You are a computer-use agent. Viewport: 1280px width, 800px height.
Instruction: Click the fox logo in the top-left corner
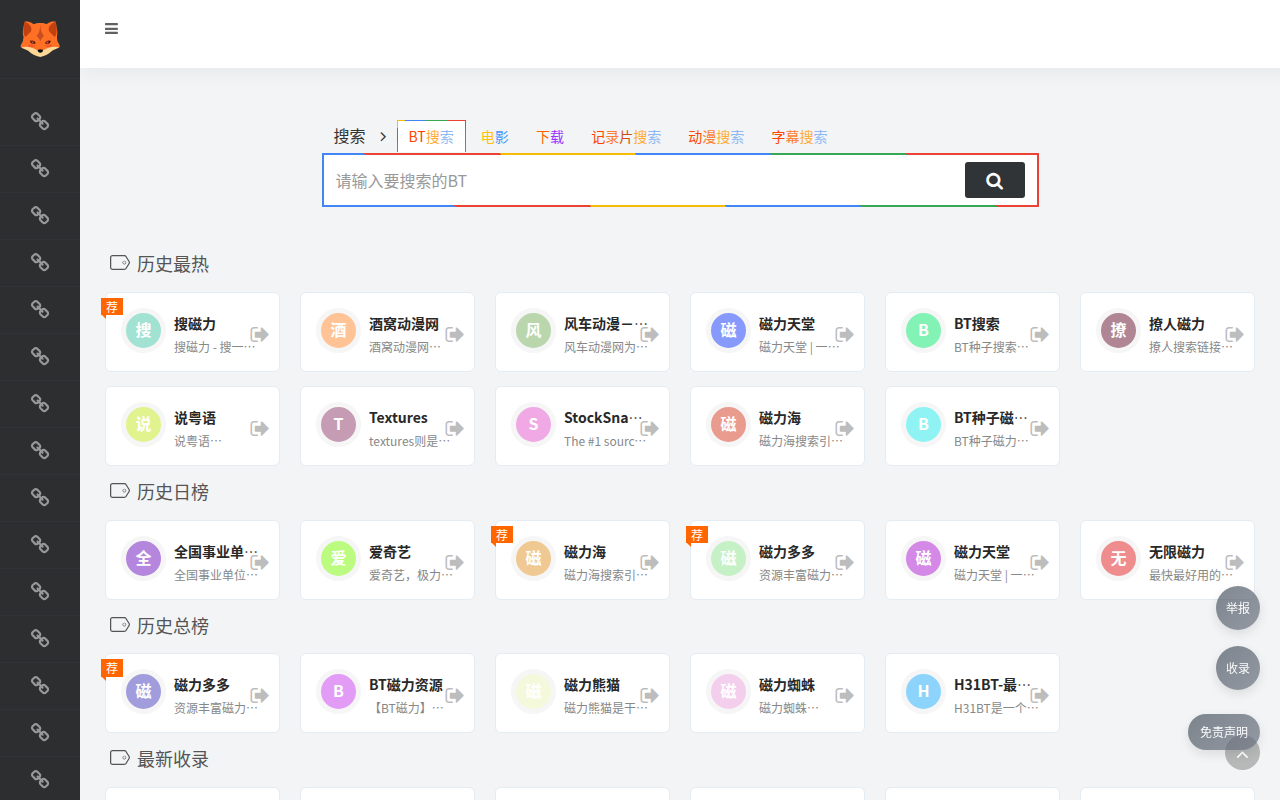[x=39, y=36]
